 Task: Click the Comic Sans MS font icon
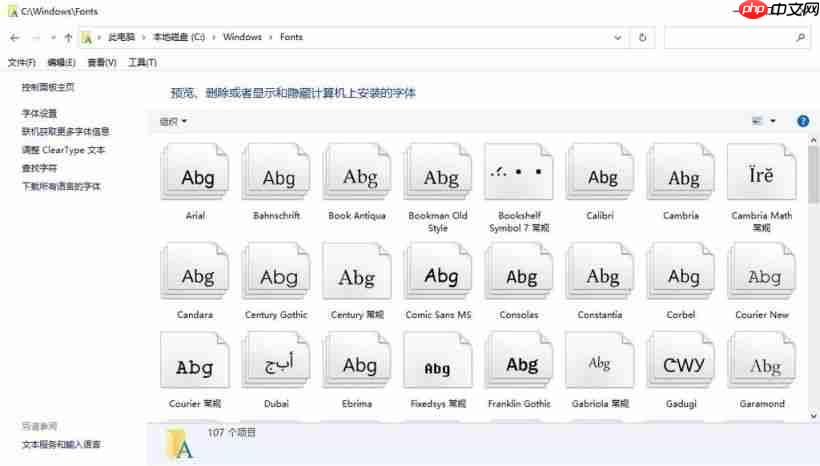(x=438, y=271)
